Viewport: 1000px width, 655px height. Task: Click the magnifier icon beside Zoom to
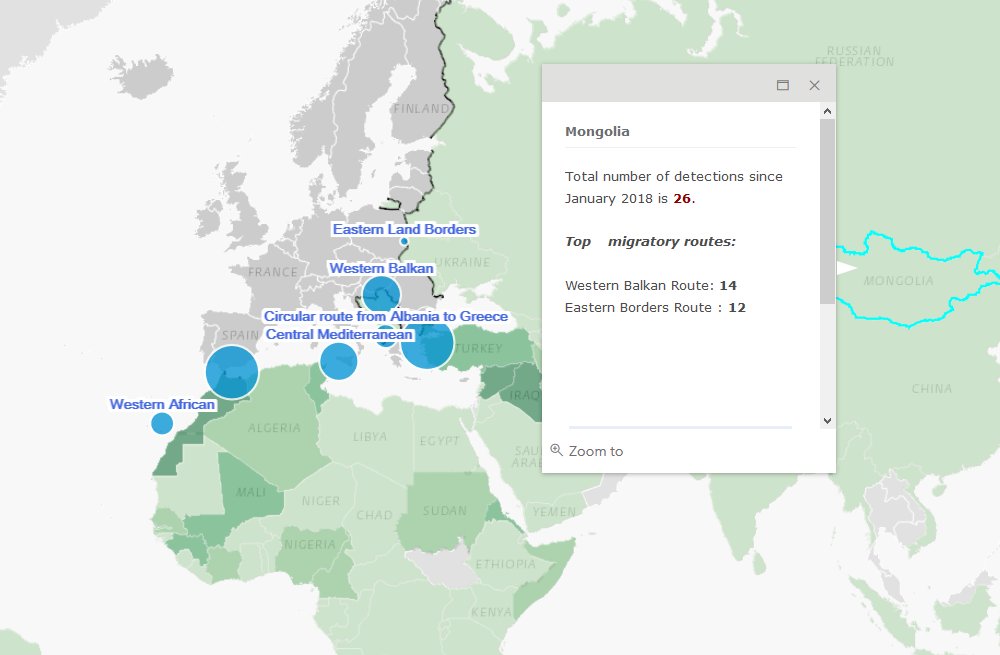(556, 450)
